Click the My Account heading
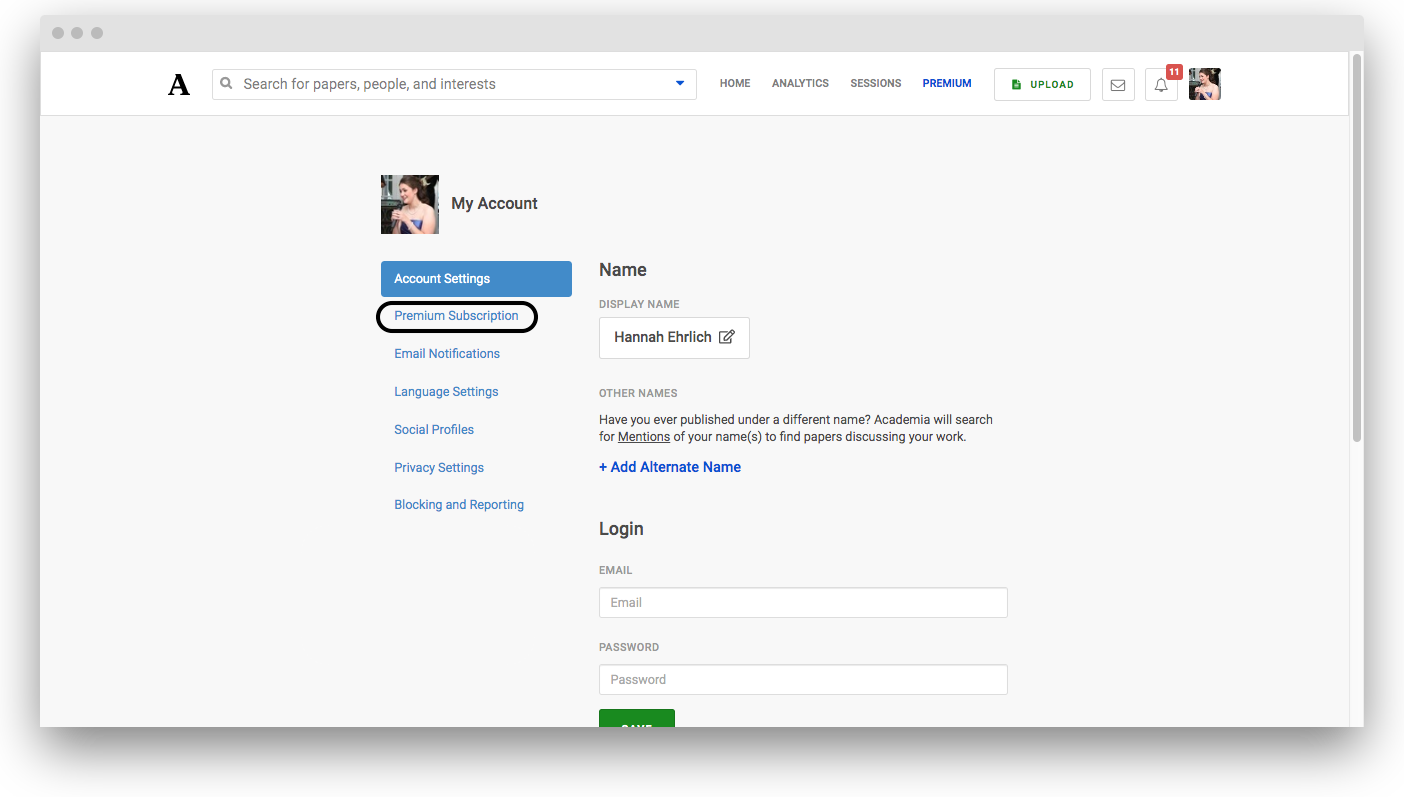1404x797 pixels. point(494,204)
